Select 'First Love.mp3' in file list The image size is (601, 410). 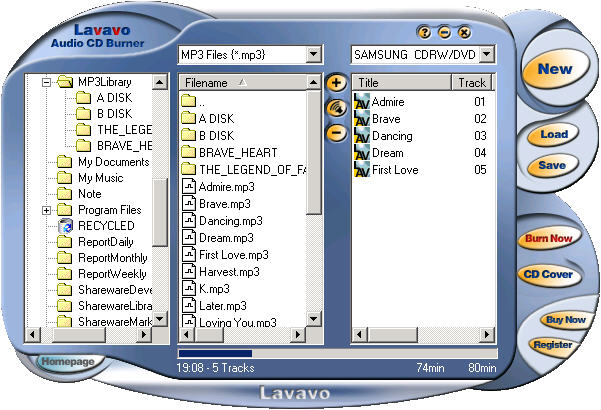click(234, 255)
